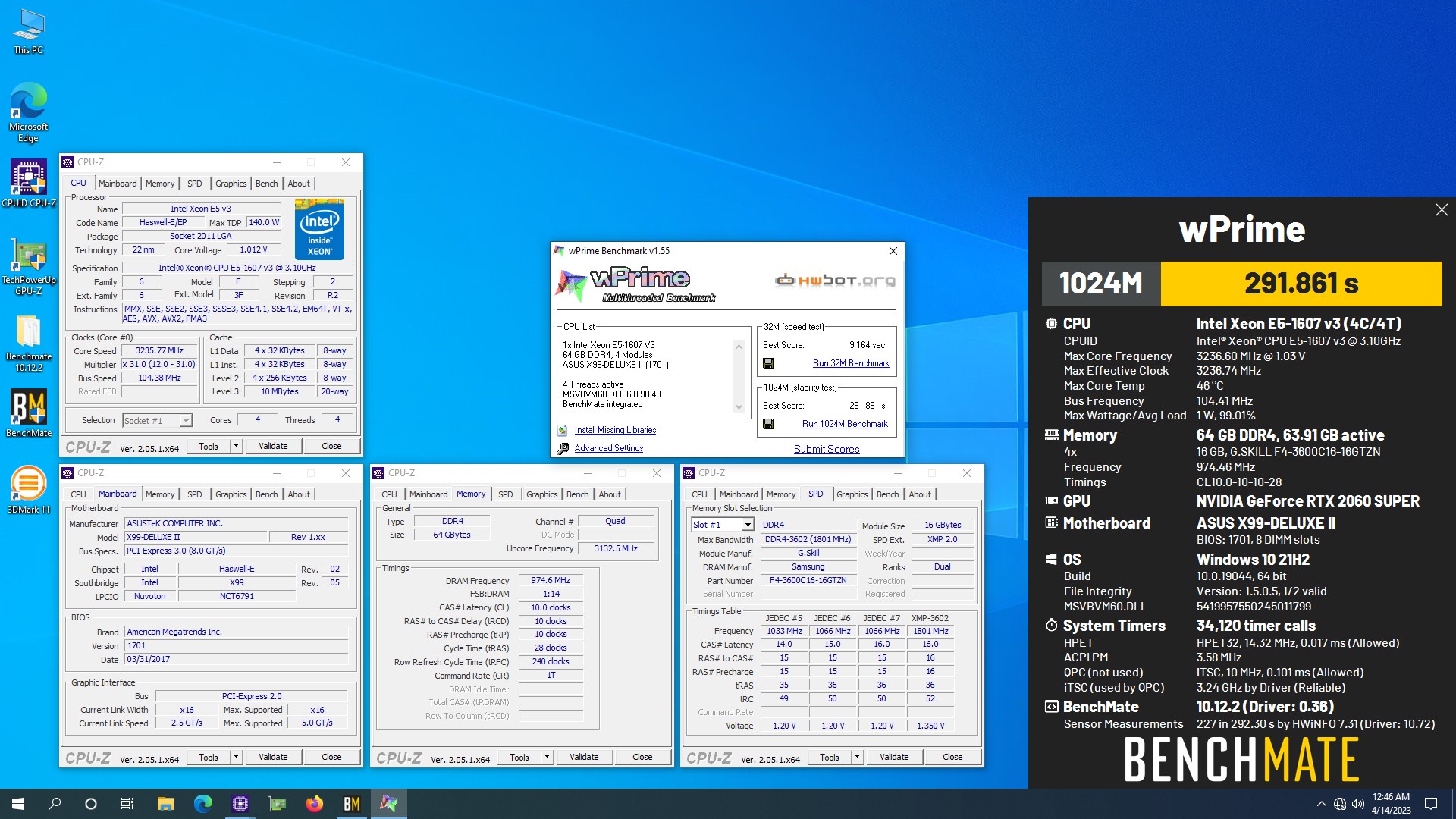Click Close button in Memory tab CPU-Z window
This screenshot has height=819, width=1456.
tap(642, 757)
